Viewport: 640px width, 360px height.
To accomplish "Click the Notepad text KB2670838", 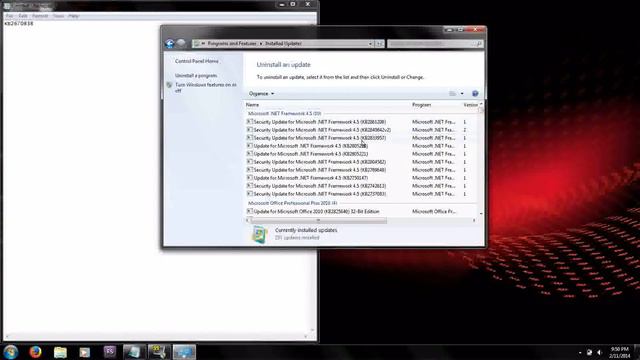I will point(19,24).
